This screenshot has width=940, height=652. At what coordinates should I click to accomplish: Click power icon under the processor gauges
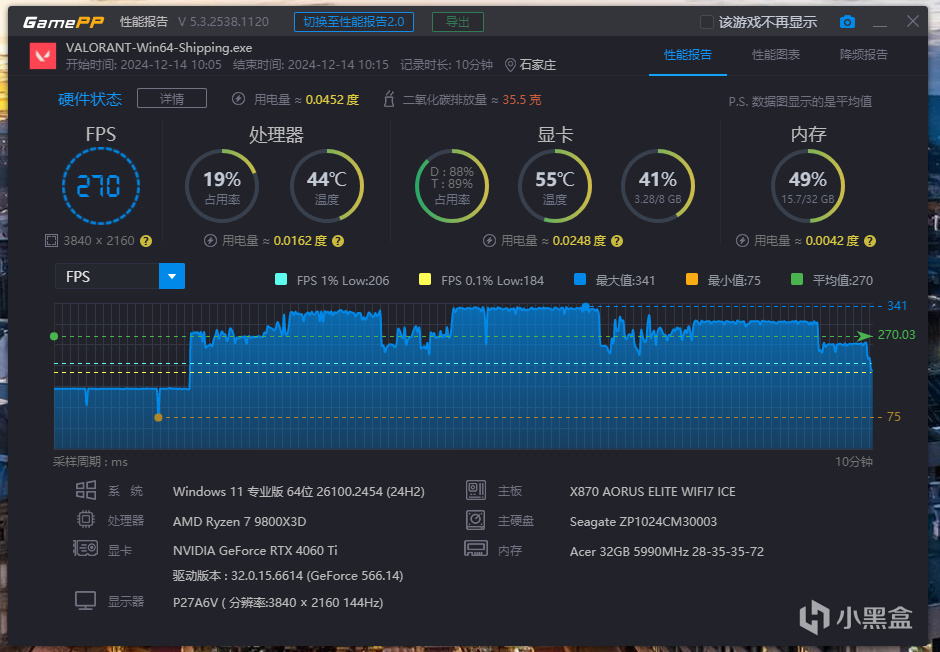click(x=210, y=241)
